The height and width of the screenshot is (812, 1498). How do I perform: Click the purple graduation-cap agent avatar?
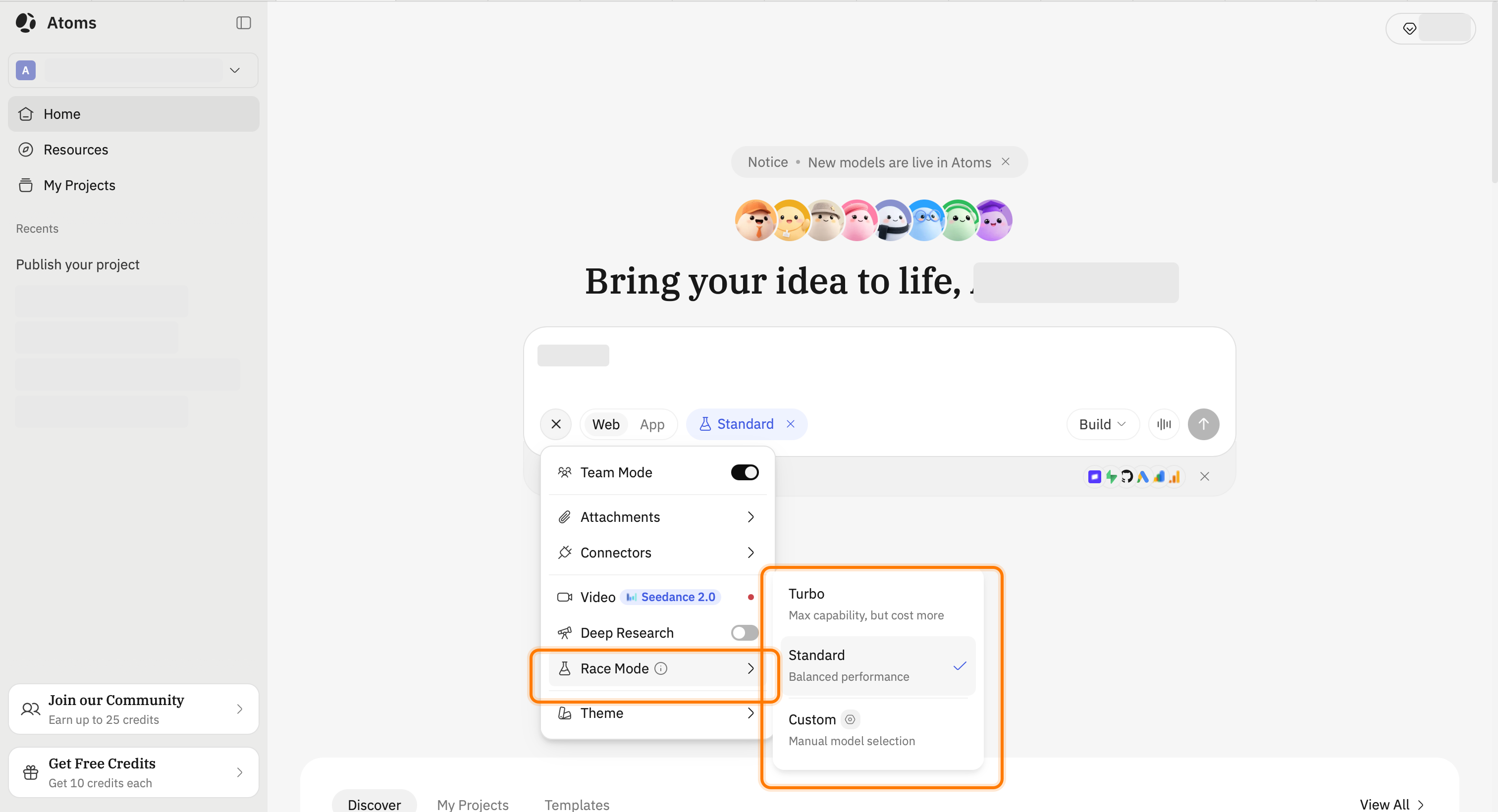993,220
